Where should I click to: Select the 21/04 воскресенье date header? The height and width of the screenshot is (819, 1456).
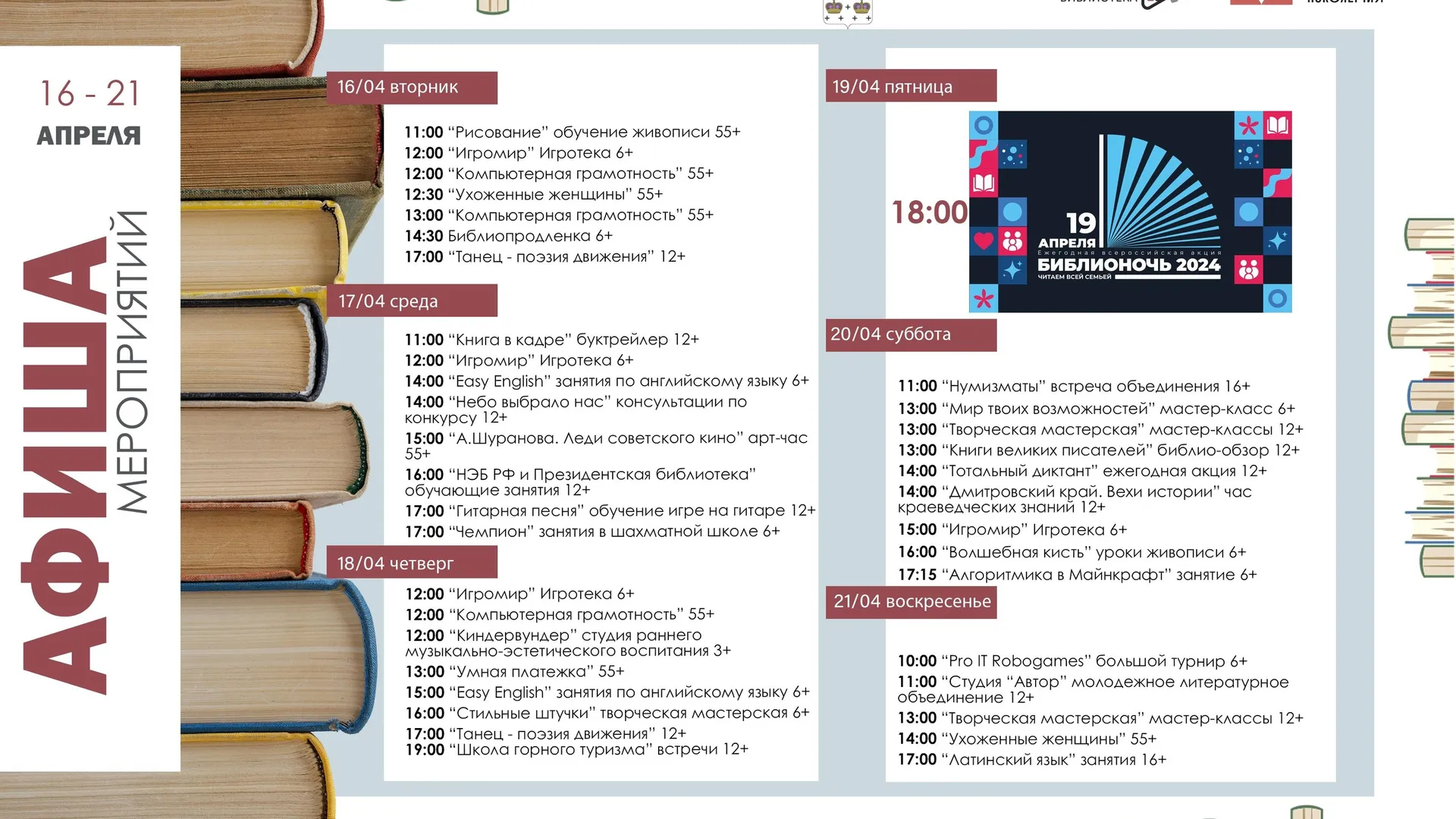[911, 601]
